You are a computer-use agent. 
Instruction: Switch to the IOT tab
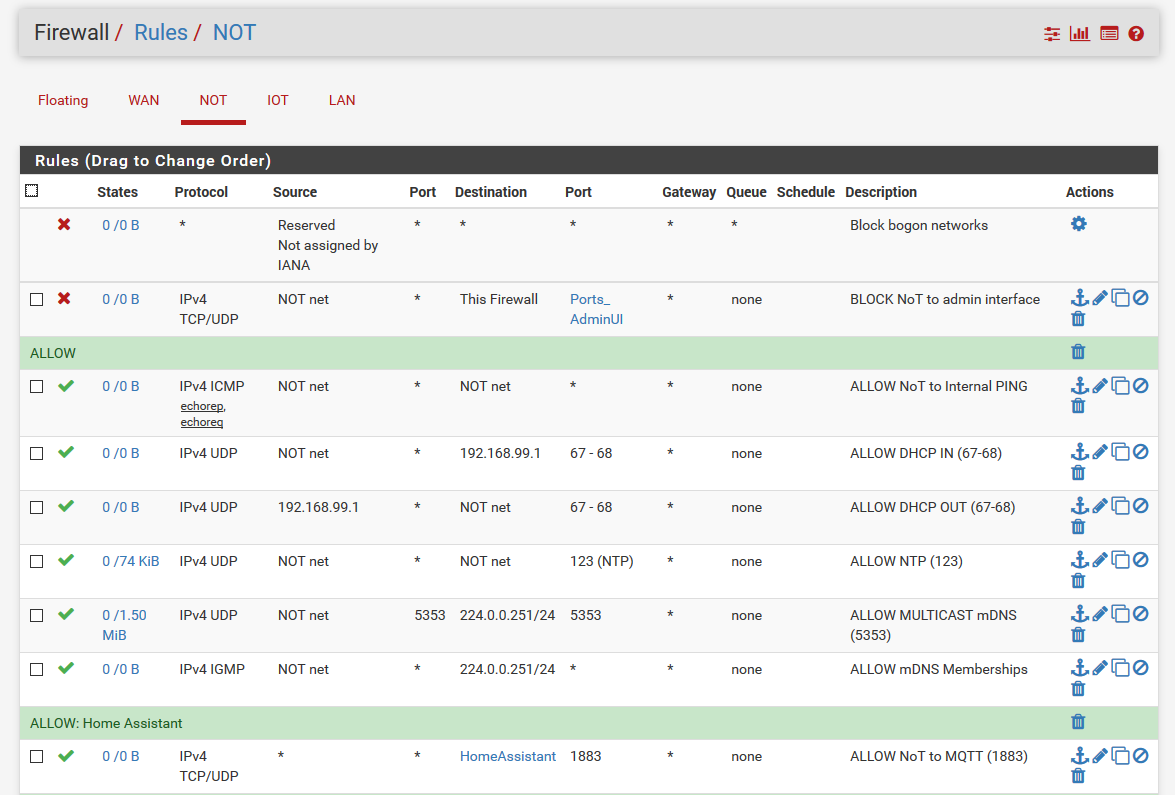(x=277, y=100)
